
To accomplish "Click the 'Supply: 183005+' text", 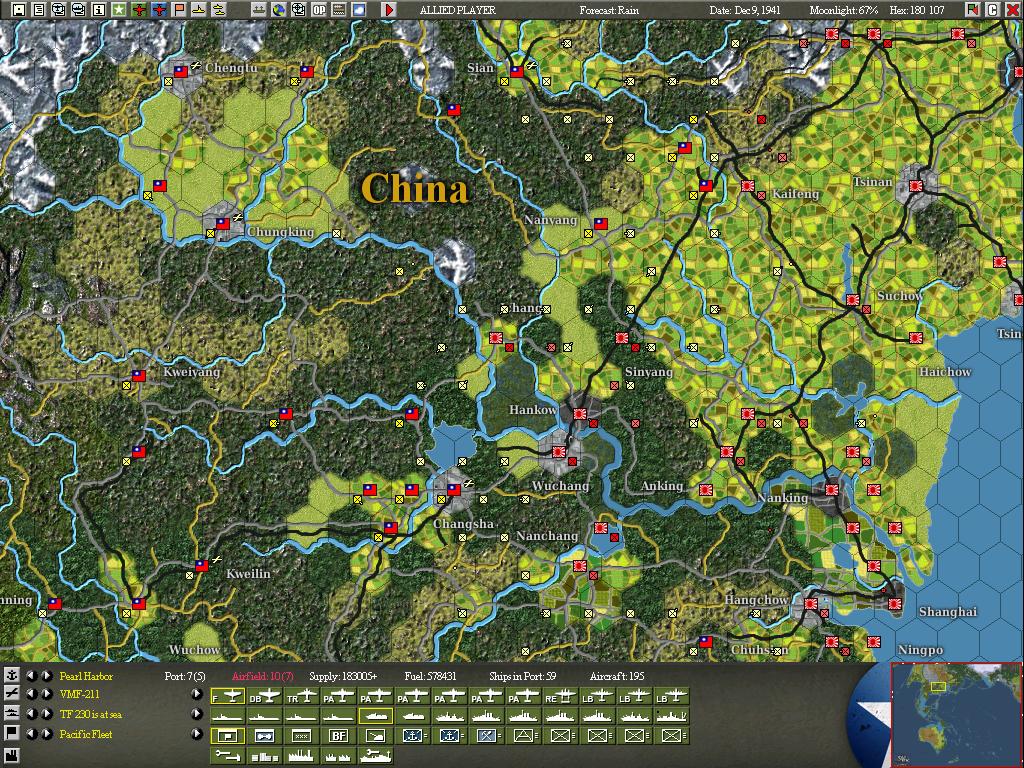I will 343,677.
